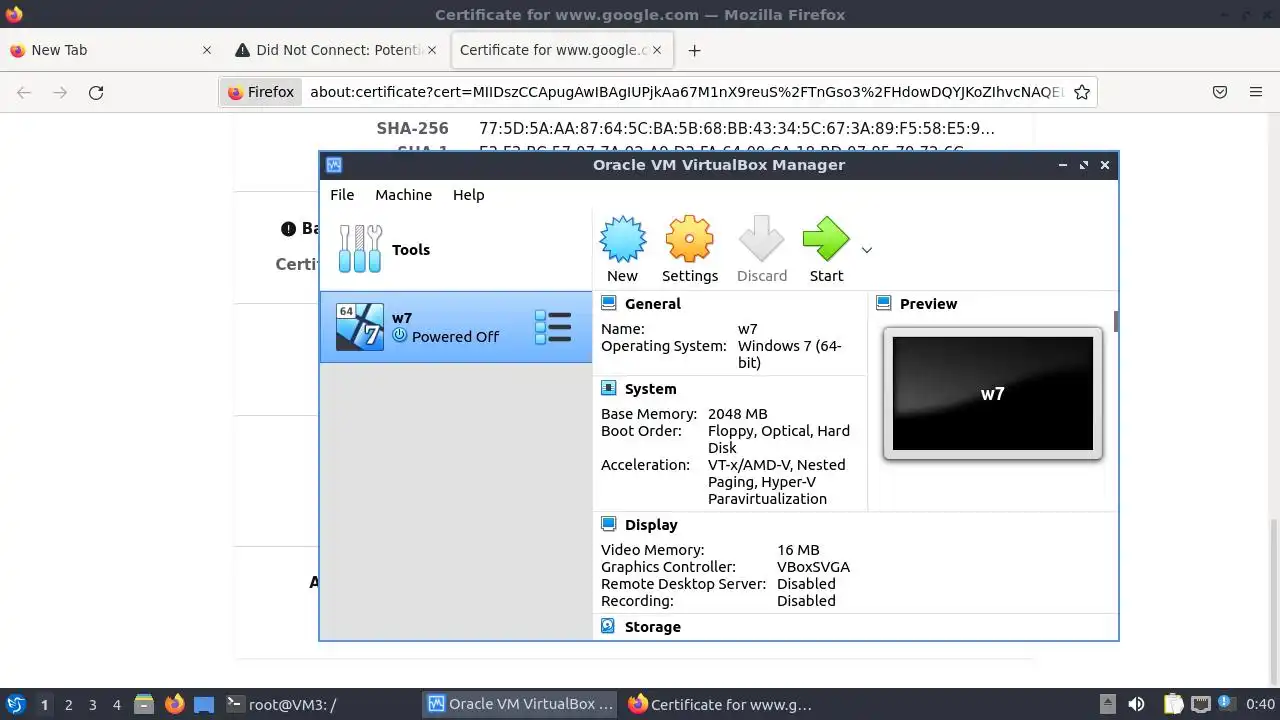Click the w7 preview thumbnail
The height and width of the screenshot is (720, 1280).
(x=993, y=393)
